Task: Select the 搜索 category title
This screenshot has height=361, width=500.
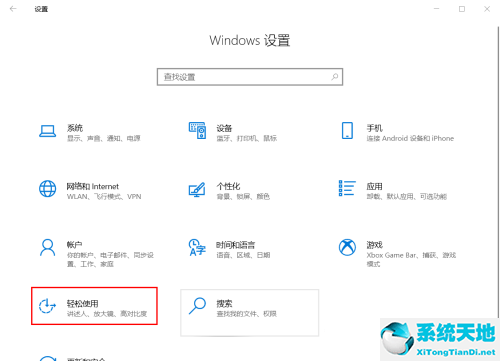Action: click(x=224, y=303)
